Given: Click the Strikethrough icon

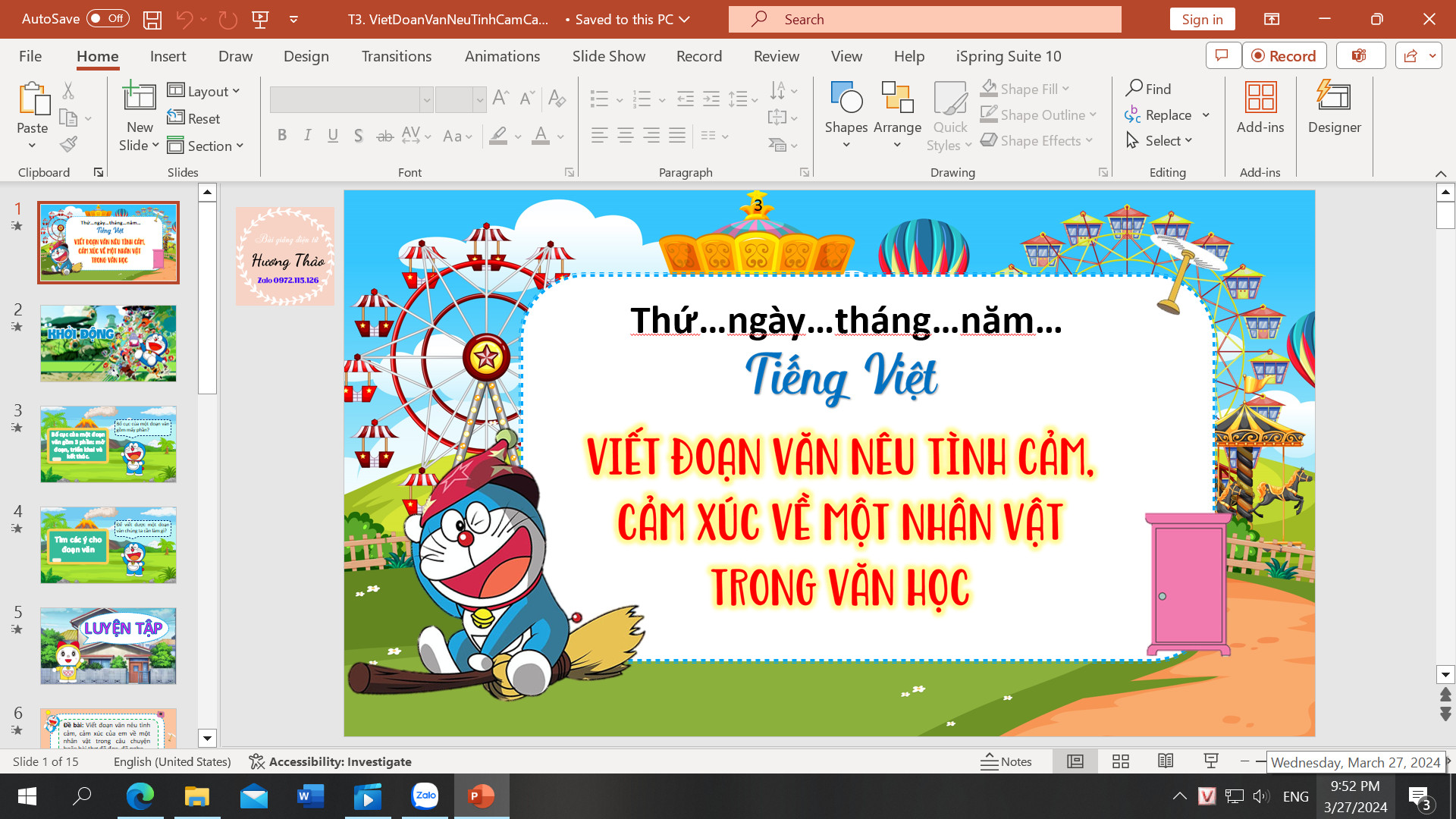Looking at the screenshot, I should click(384, 136).
